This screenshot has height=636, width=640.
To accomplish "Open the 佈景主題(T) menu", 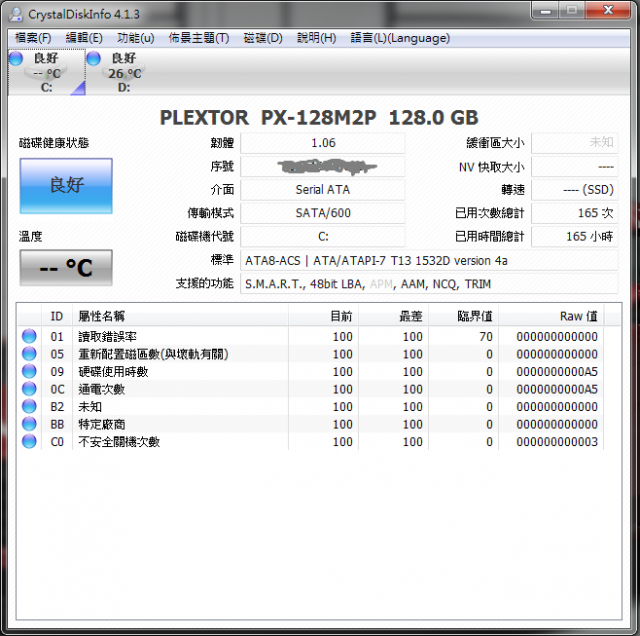I will (199, 38).
